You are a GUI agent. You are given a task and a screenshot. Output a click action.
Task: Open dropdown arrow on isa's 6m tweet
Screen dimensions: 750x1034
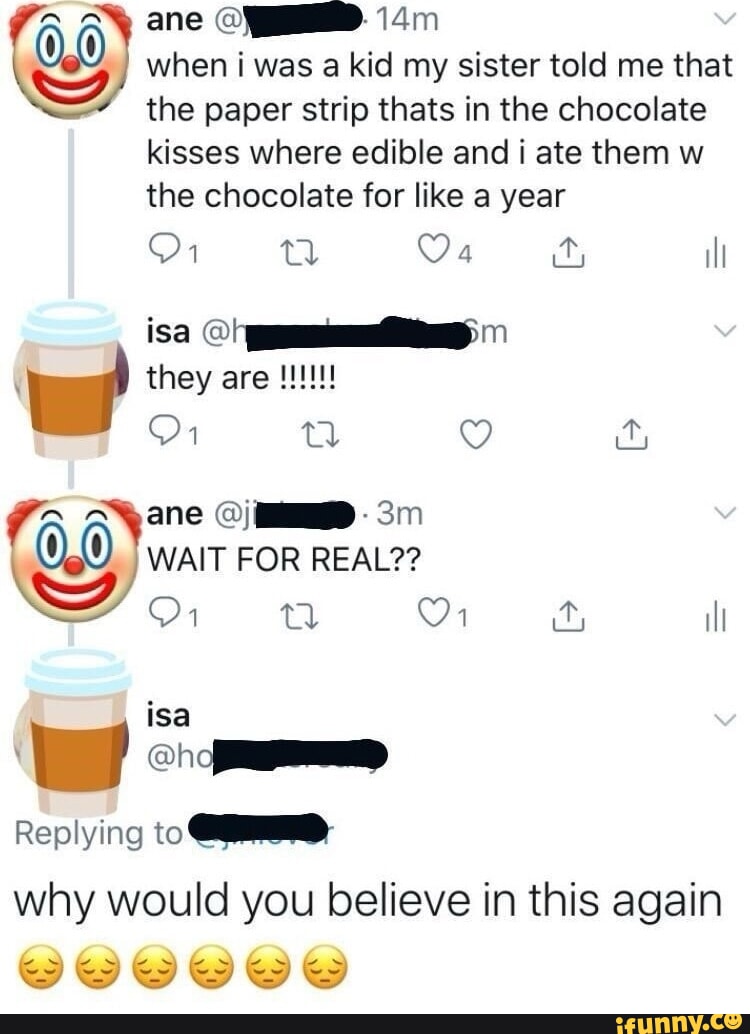(725, 330)
